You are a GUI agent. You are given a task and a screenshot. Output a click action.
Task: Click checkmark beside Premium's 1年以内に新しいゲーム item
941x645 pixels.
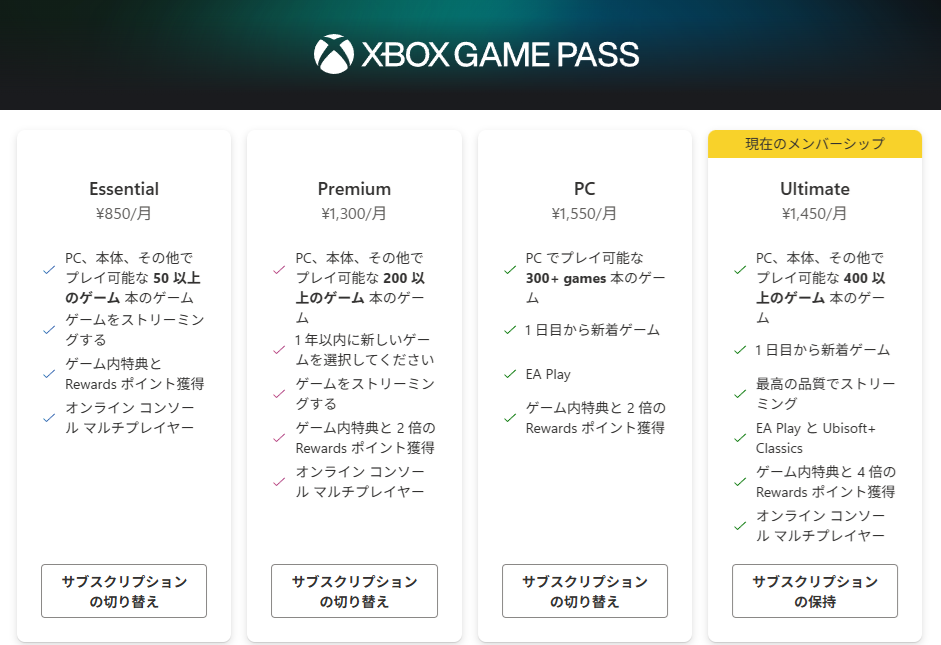(x=279, y=350)
